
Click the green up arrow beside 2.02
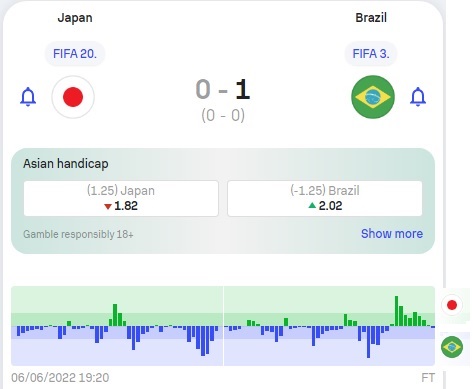pyautogui.click(x=312, y=205)
